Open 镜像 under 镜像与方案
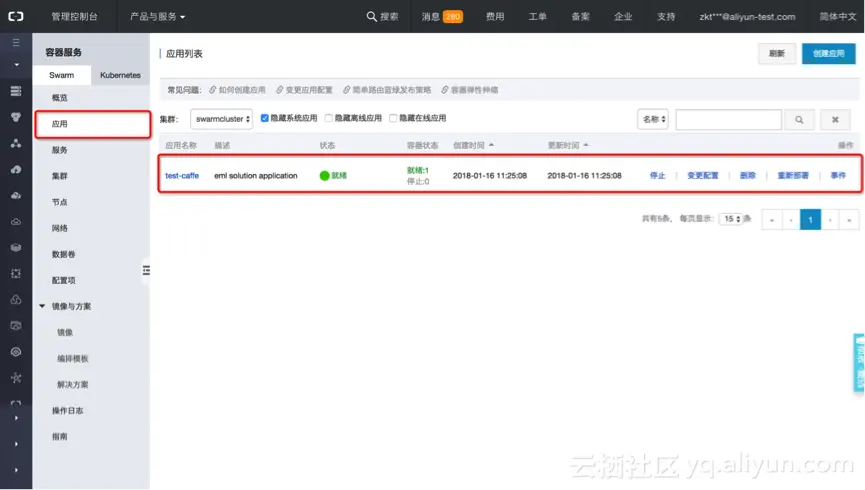Image resolution: width=865 pixels, height=490 pixels. (65, 332)
